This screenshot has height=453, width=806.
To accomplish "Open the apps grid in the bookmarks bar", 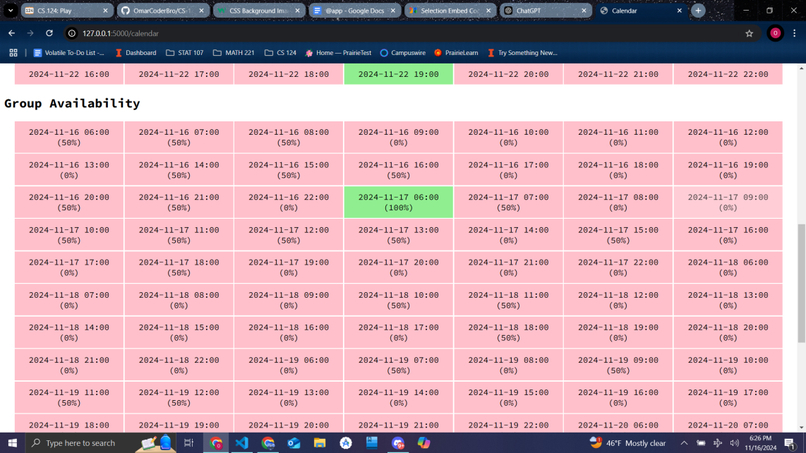I will [x=13, y=52].
